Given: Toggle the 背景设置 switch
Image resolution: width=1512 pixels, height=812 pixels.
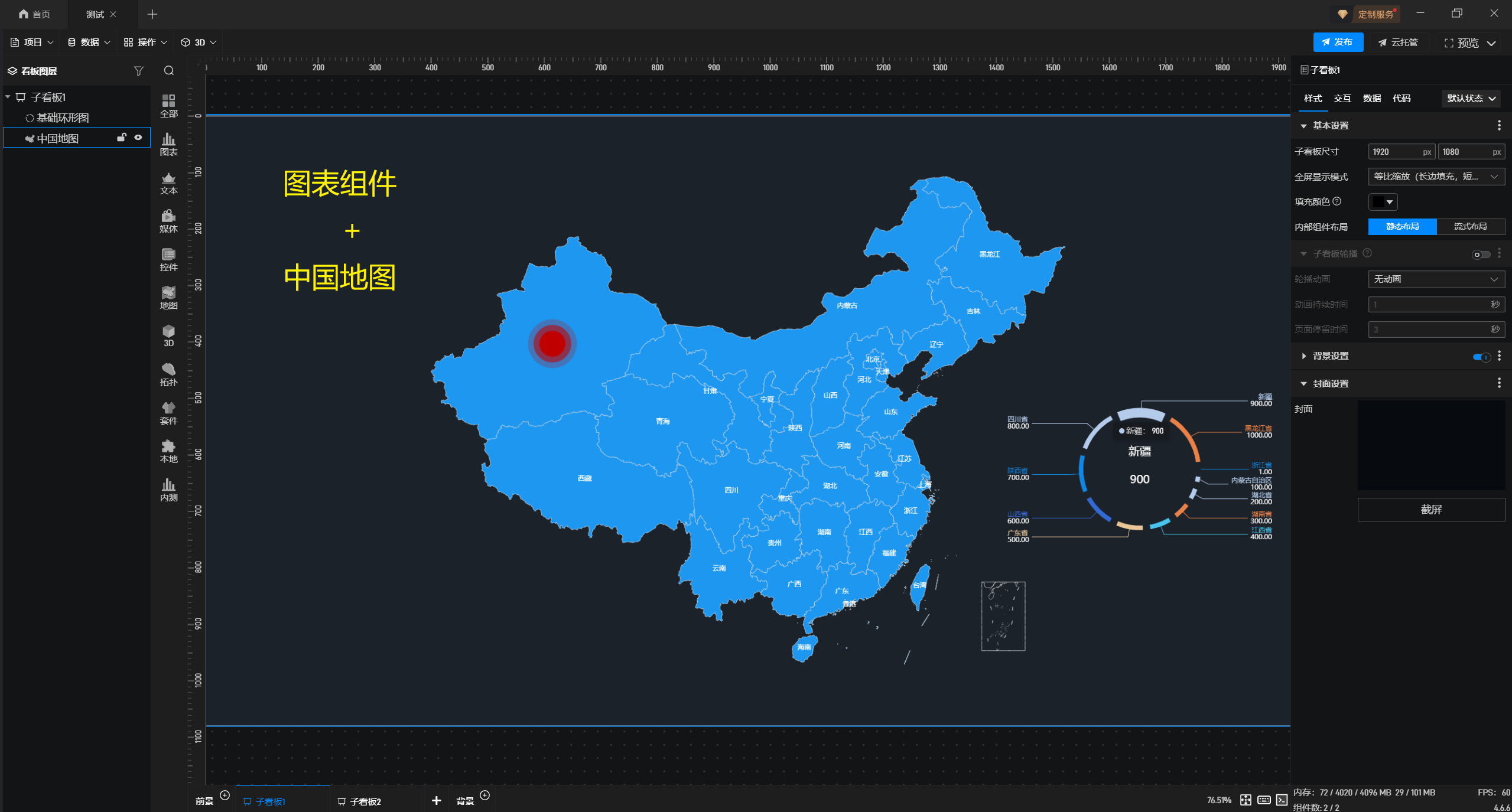Looking at the screenshot, I should point(1481,356).
